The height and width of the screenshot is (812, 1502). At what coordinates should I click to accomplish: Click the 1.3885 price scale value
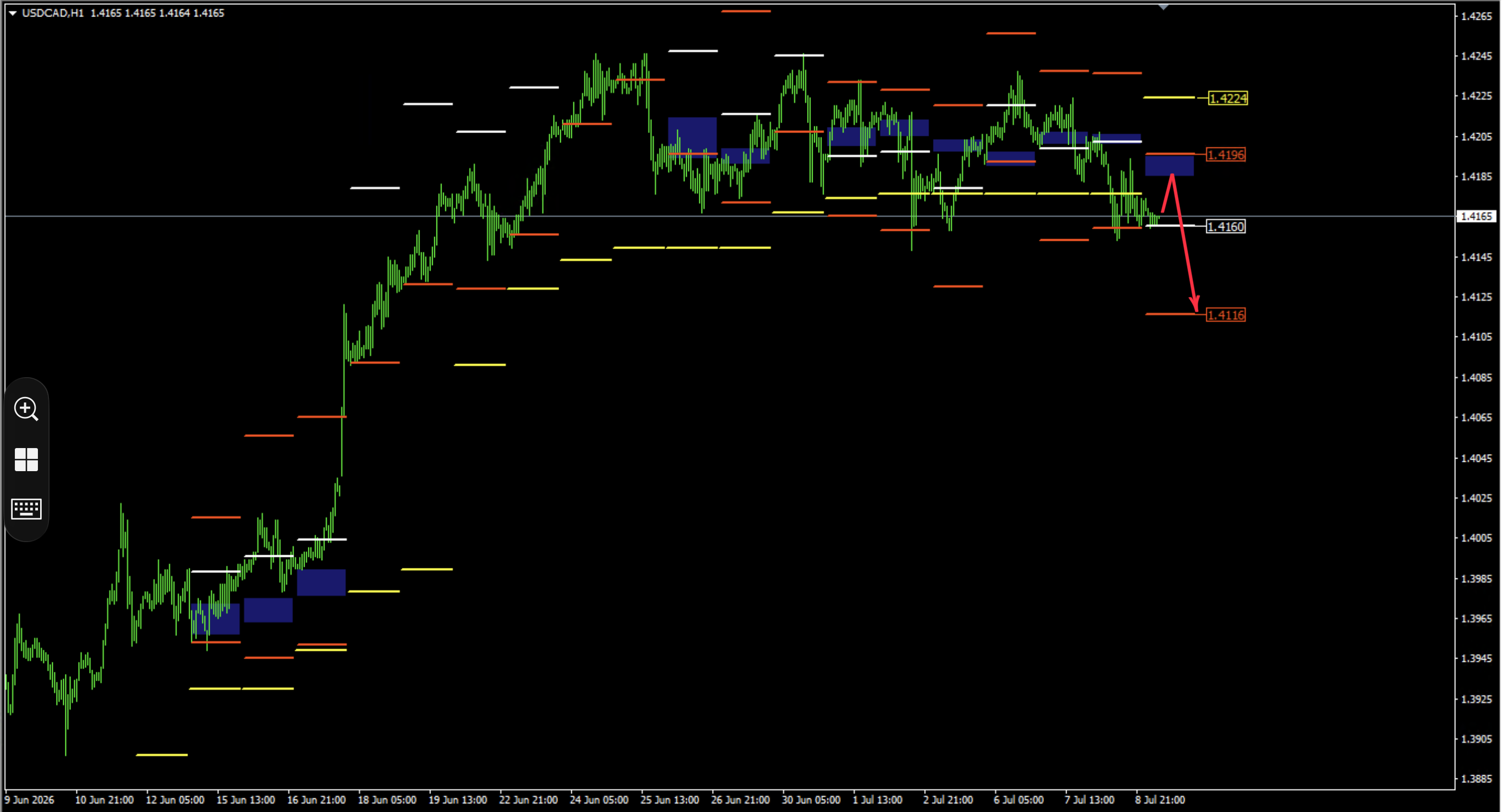(x=1476, y=779)
